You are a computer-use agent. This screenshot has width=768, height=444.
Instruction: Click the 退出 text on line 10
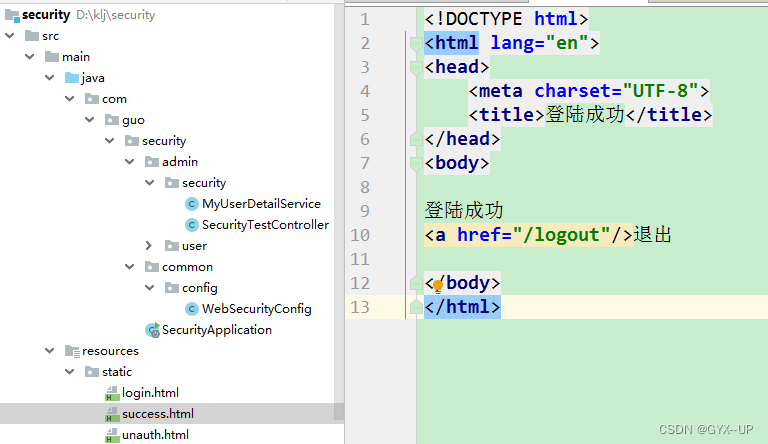tap(652, 235)
